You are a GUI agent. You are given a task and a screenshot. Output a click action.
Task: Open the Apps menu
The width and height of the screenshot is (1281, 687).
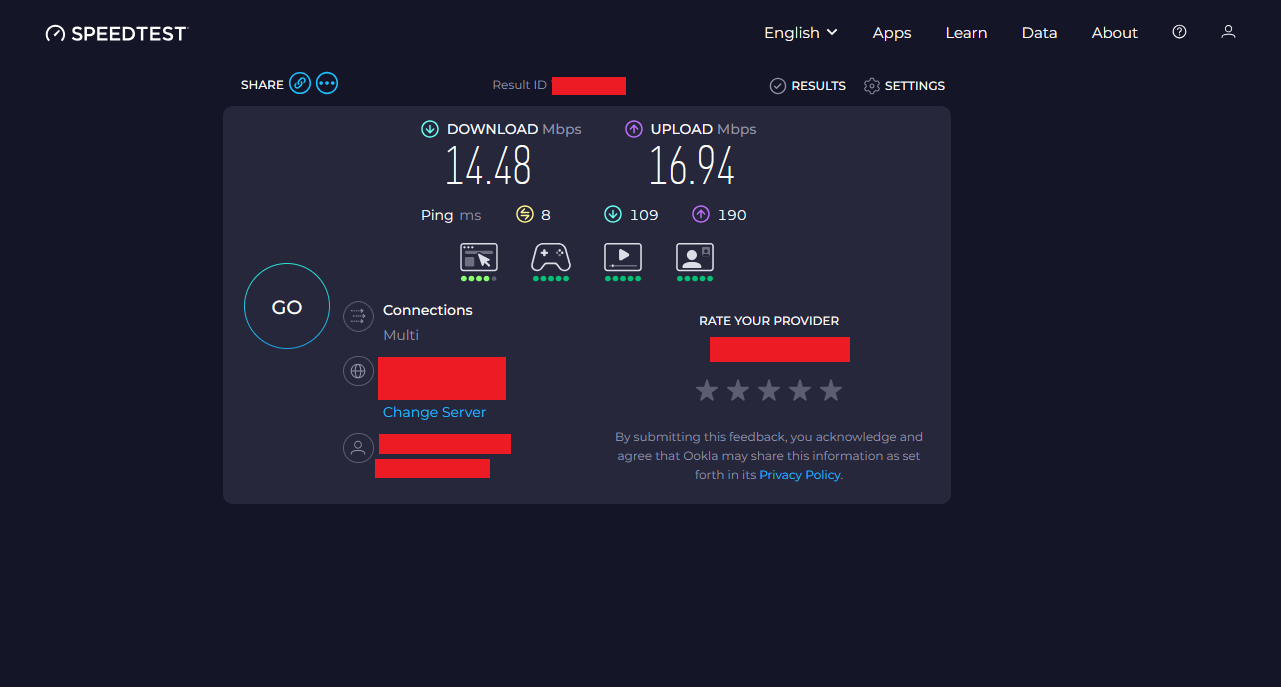coord(892,33)
